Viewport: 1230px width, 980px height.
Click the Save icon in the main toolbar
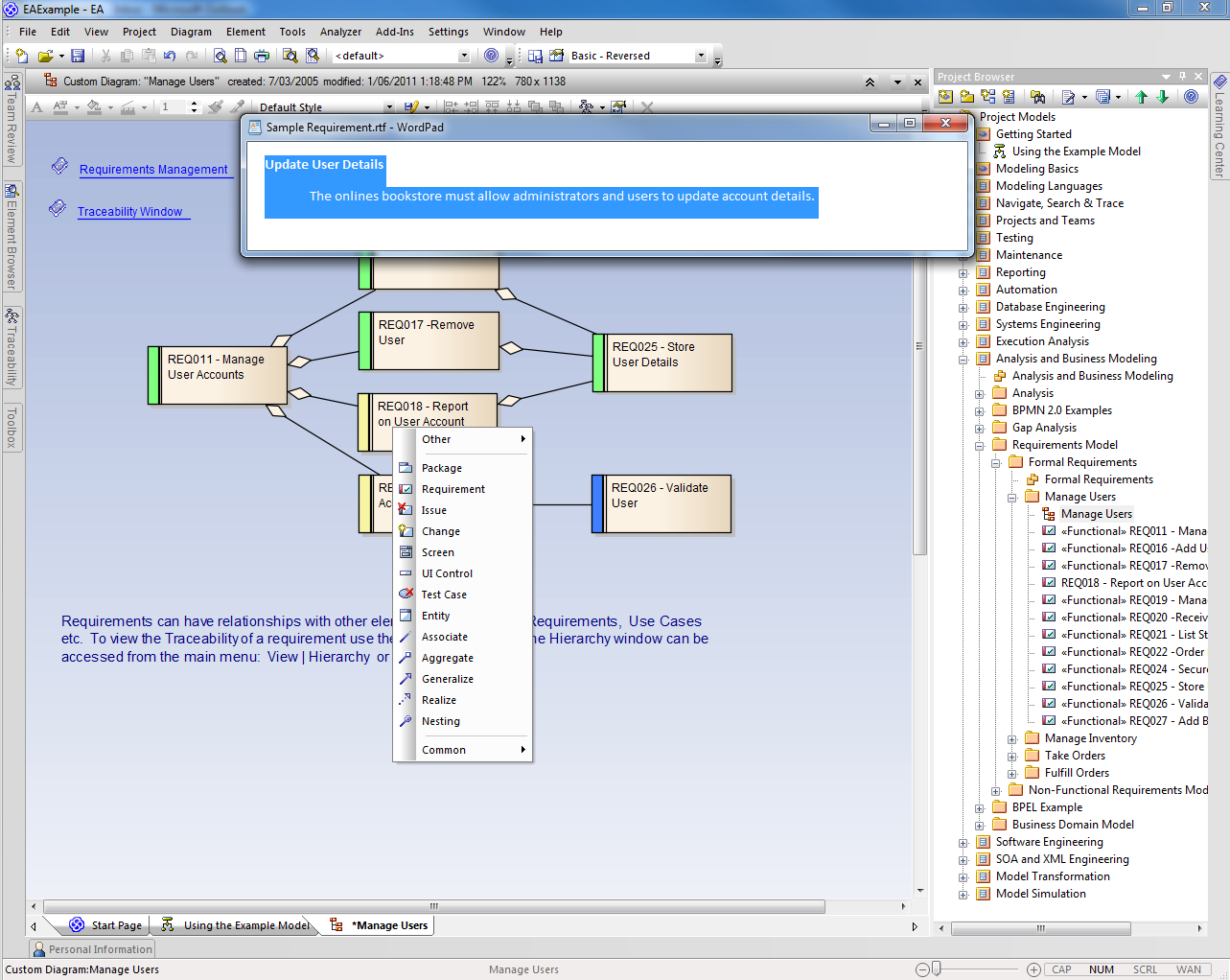click(x=78, y=57)
